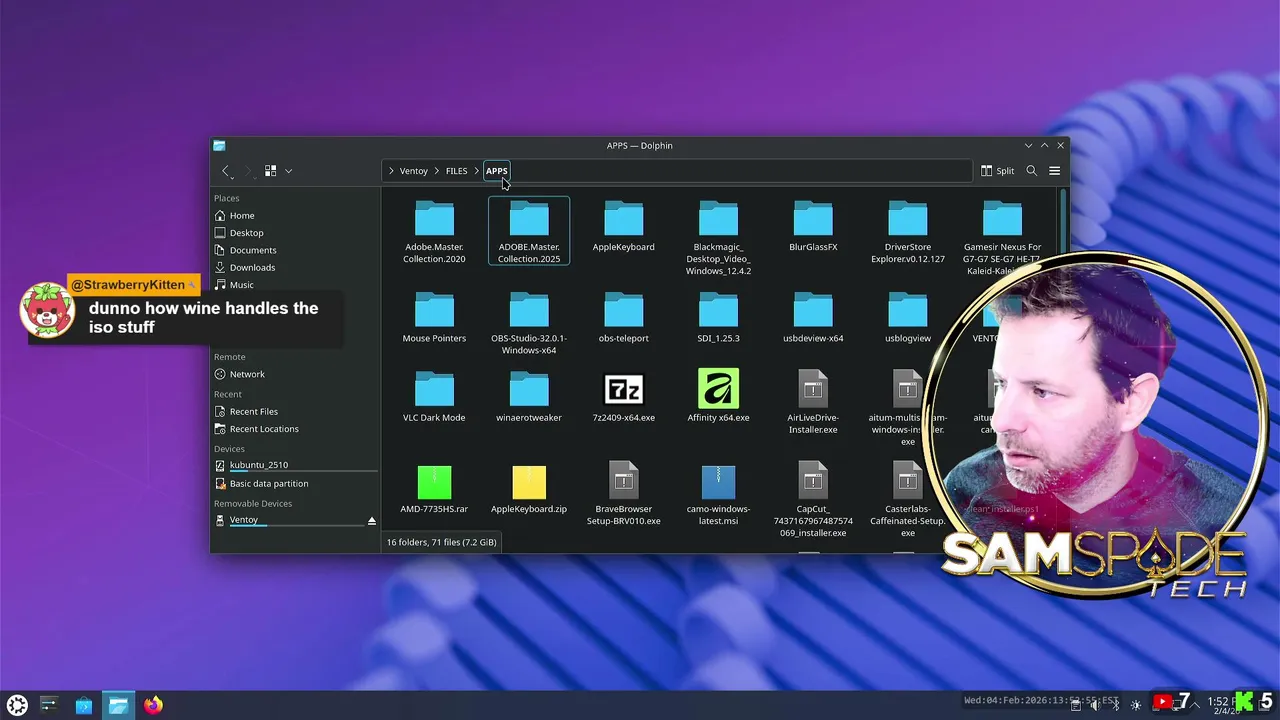The width and height of the screenshot is (1280, 720).
Task: Select the usblogview folder
Action: [908, 318]
